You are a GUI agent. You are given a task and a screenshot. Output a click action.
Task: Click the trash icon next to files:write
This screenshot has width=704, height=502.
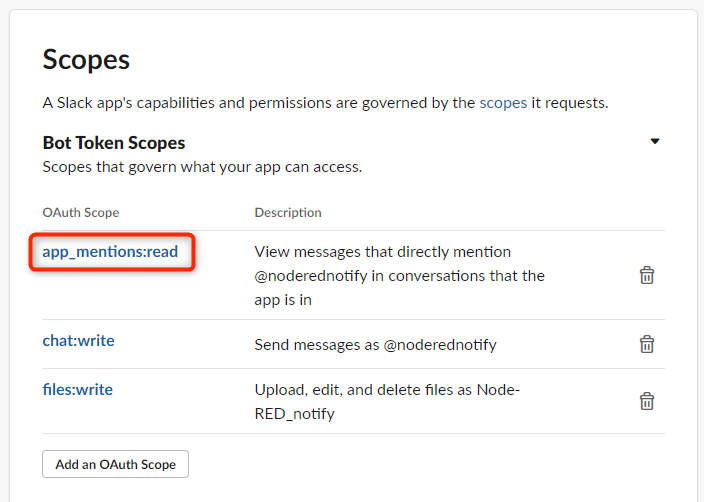(x=647, y=401)
